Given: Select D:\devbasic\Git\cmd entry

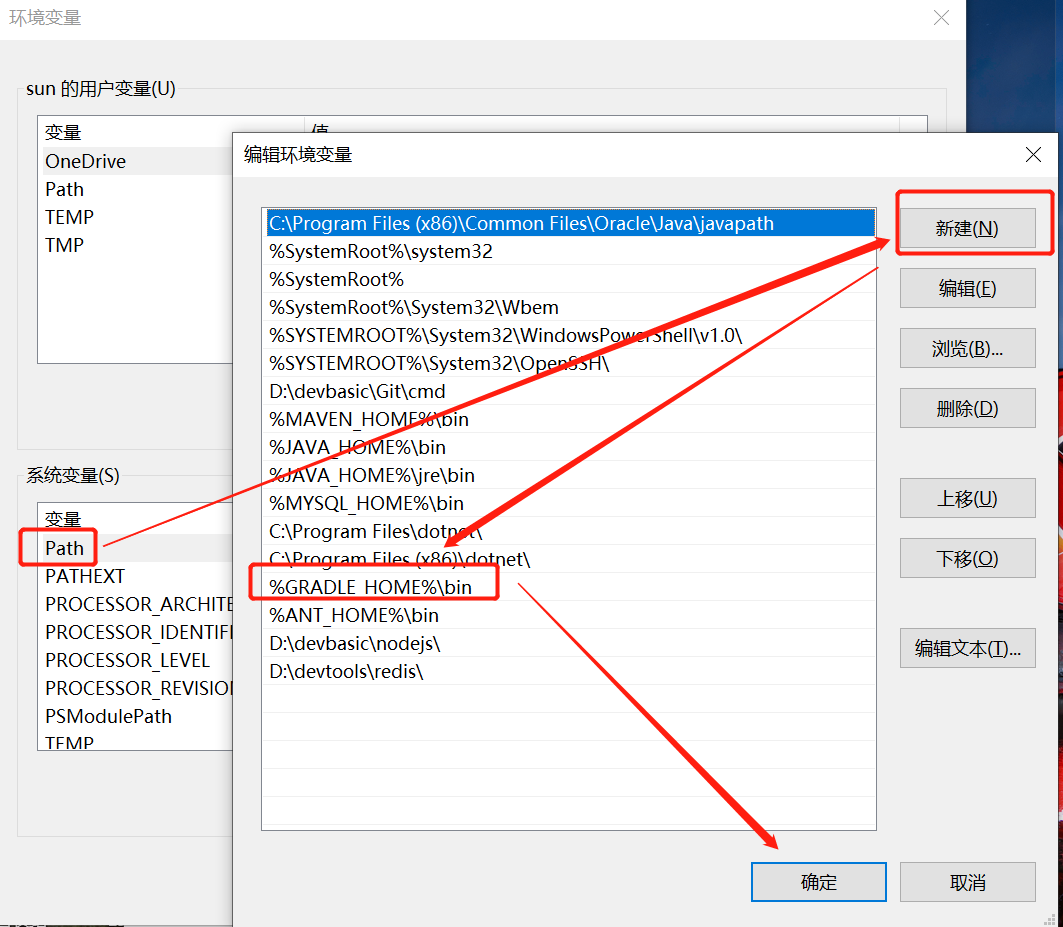Looking at the screenshot, I should 569,391.
